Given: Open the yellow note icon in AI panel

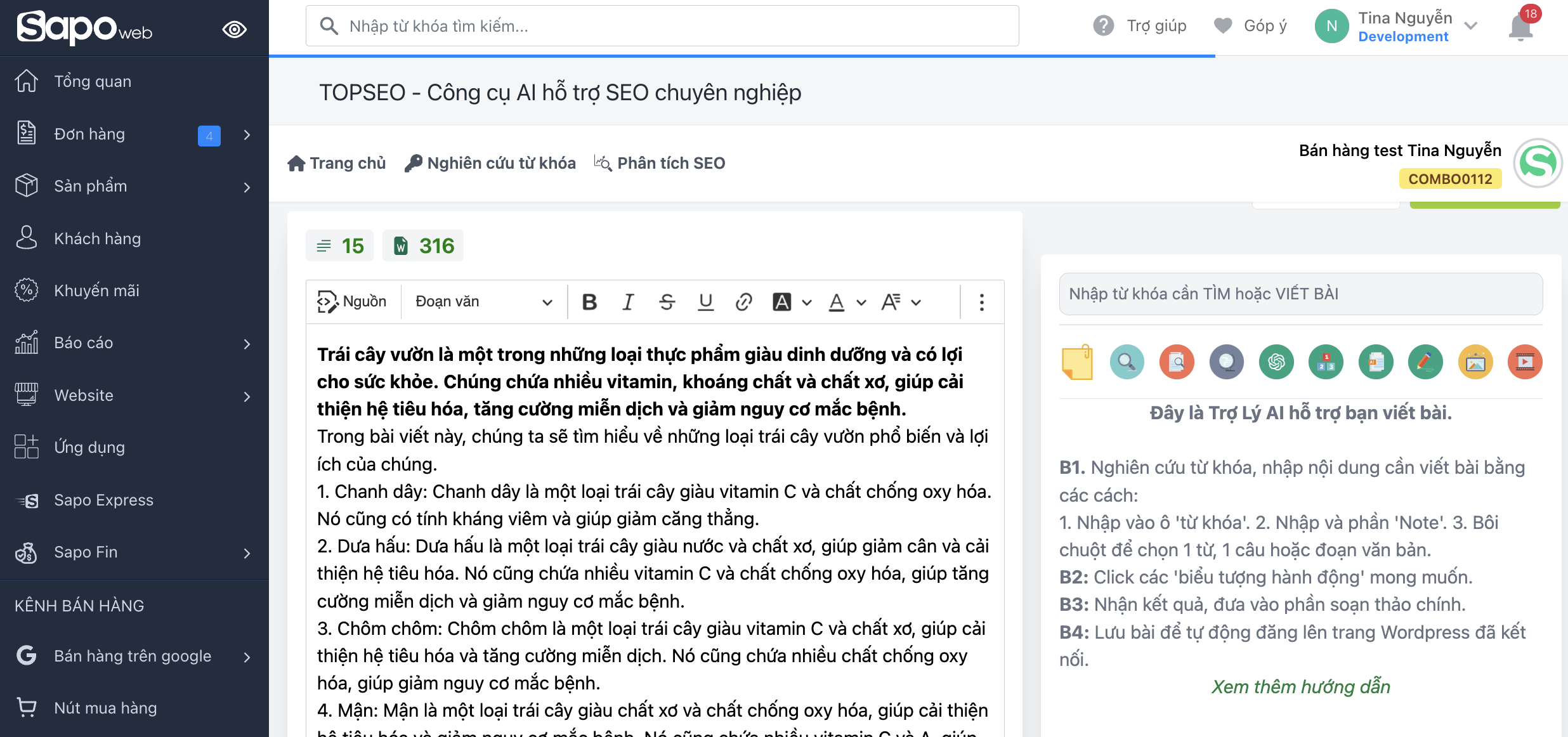Looking at the screenshot, I should pos(1078,362).
